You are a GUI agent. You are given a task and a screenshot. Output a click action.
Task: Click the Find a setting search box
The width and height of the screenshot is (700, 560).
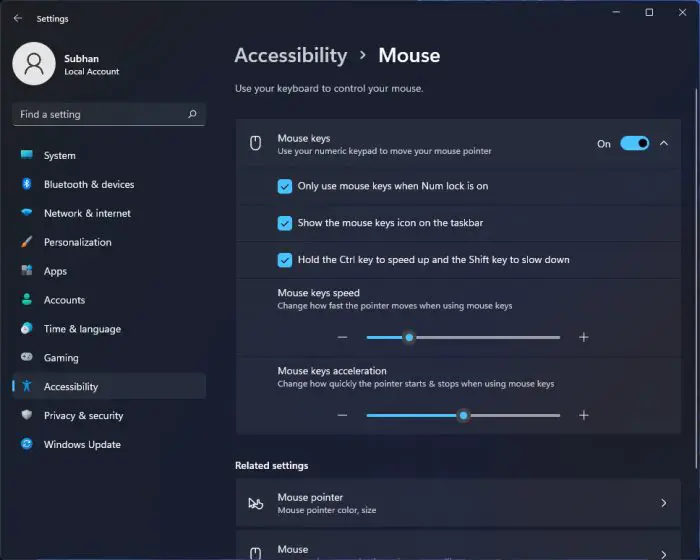[x=109, y=114]
